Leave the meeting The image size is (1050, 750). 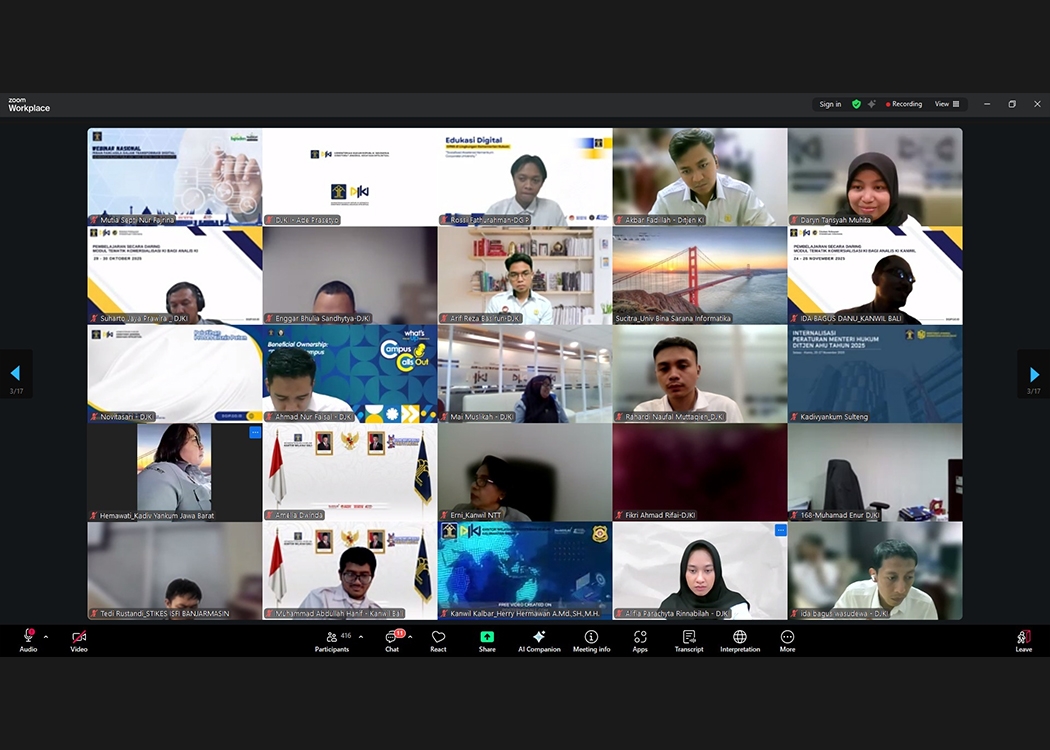tap(1023, 640)
